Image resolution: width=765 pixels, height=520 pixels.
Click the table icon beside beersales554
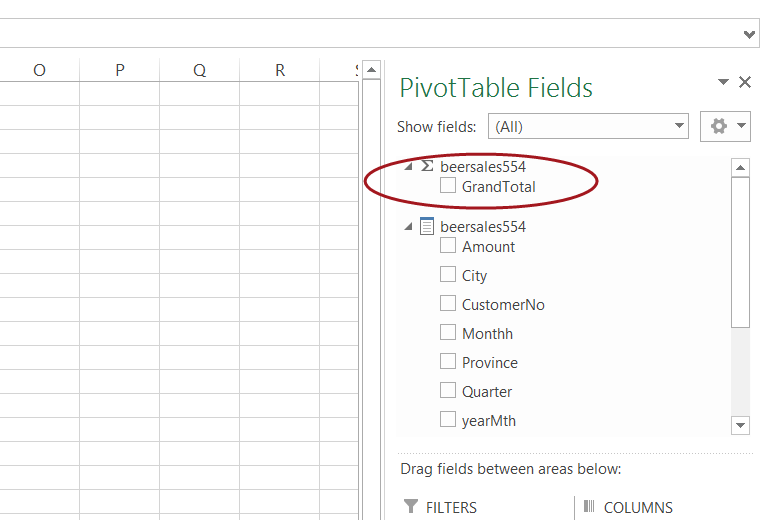(427, 227)
